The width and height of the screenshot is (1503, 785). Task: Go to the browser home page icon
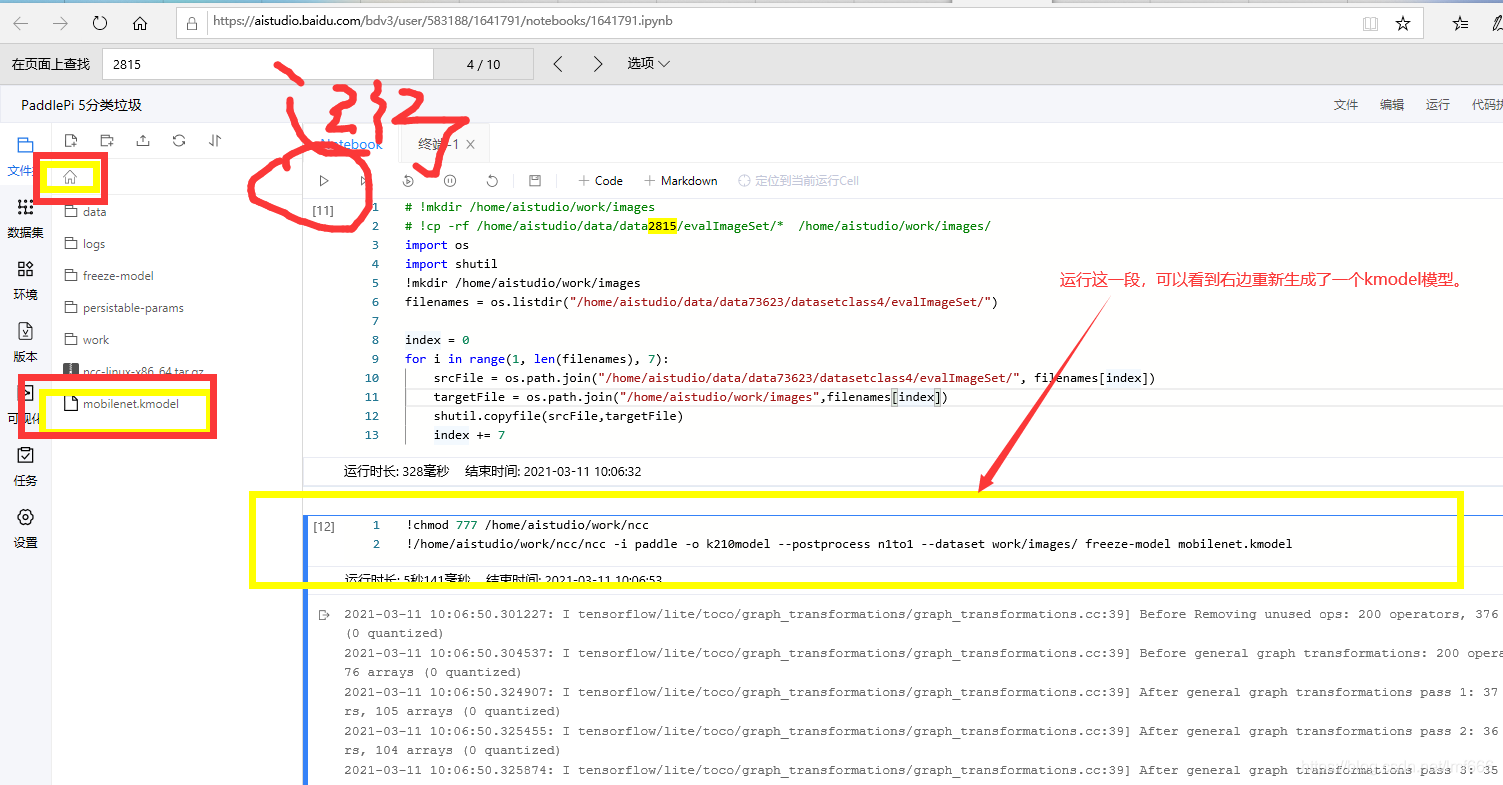tap(140, 23)
